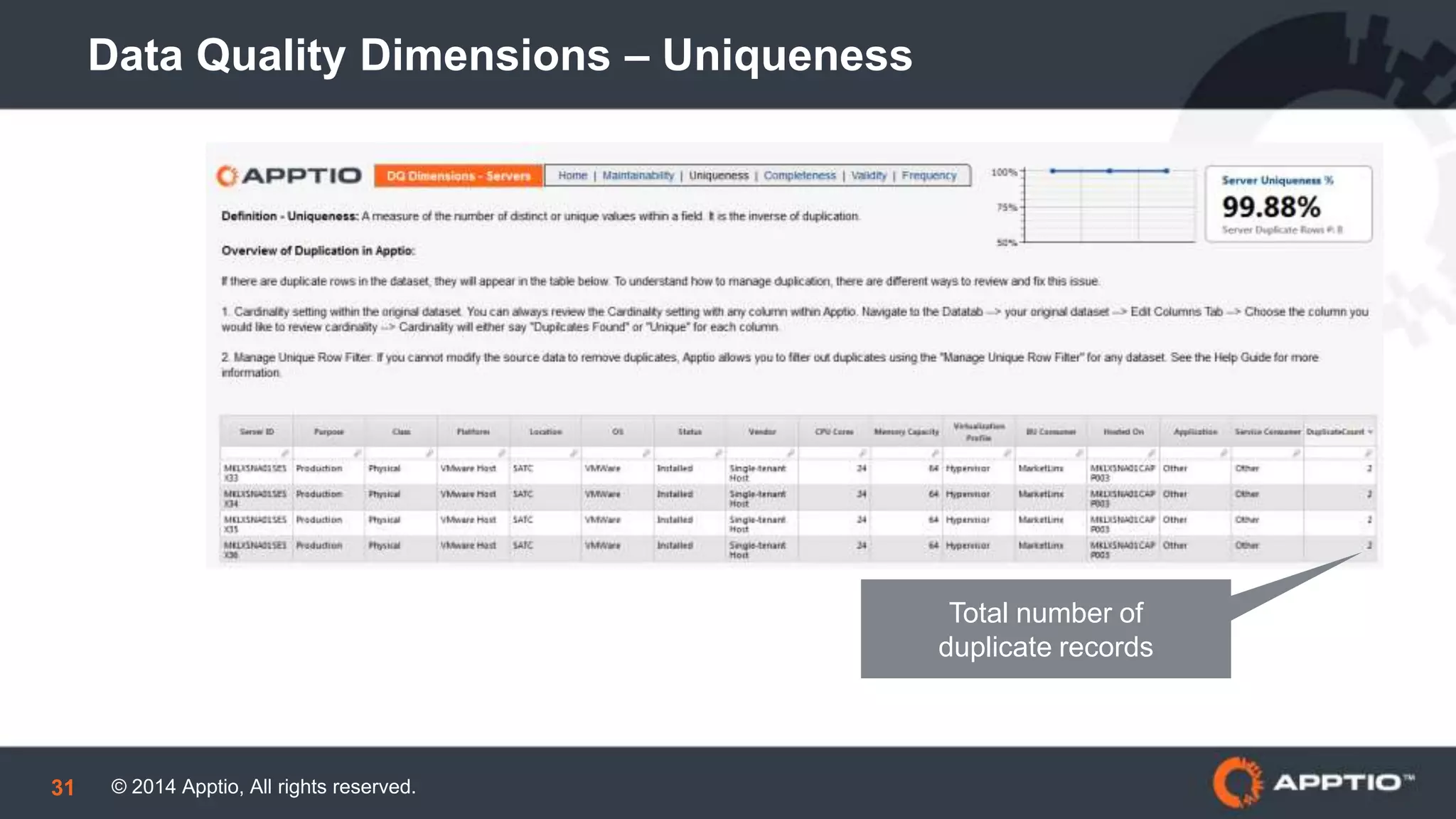Click the CPU Cores column header
This screenshot has height=819, width=1456.
(x=834, y=432)
